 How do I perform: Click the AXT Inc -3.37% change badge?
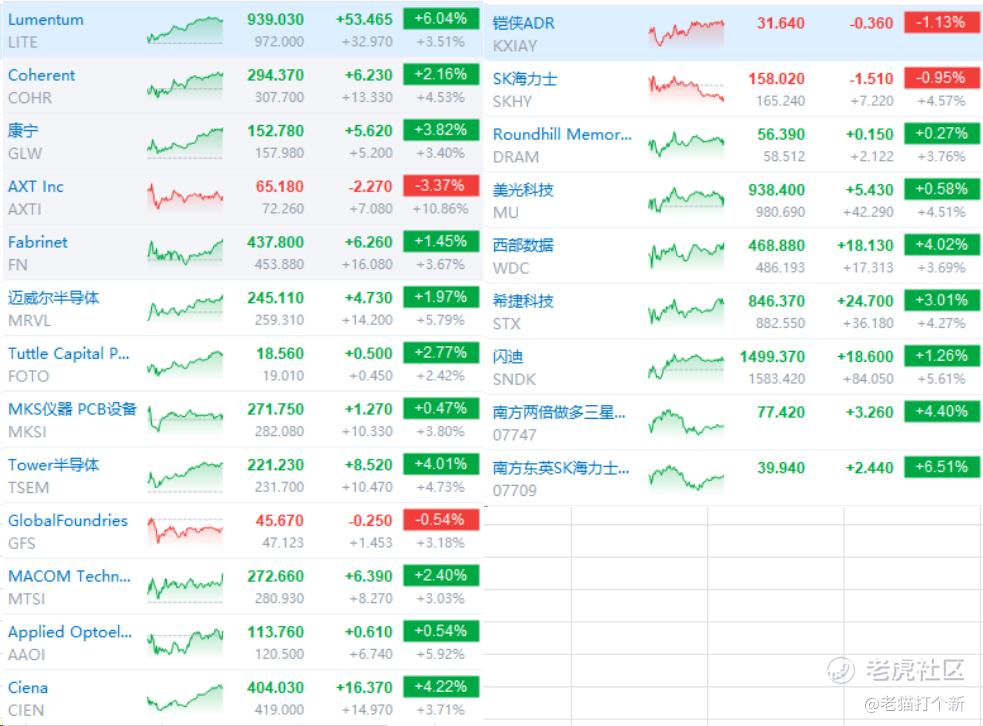pyautogui.click(x=441, y=186)
